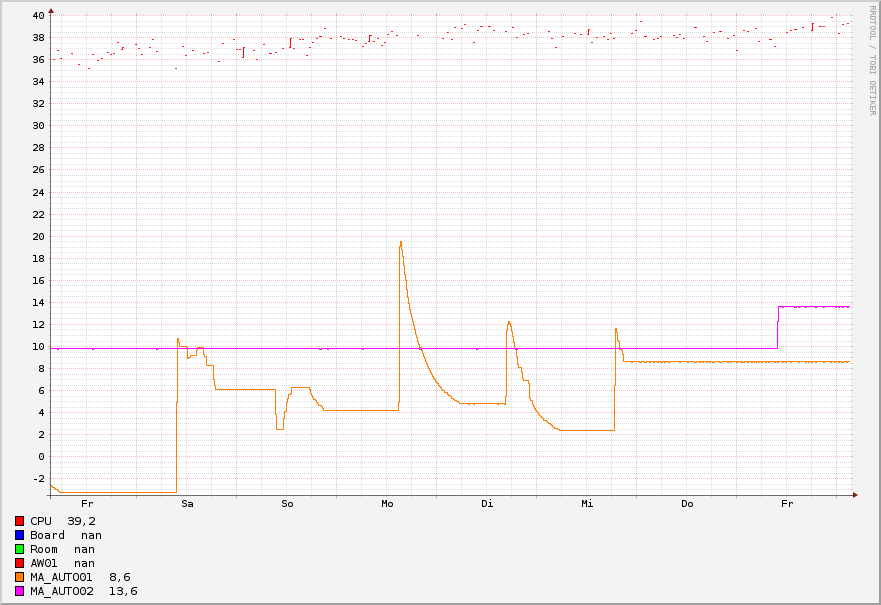Select the red AW01 legend swatch
Image resolution: width=881 pixels, height=605 pixels.
(x=20, y=563)
